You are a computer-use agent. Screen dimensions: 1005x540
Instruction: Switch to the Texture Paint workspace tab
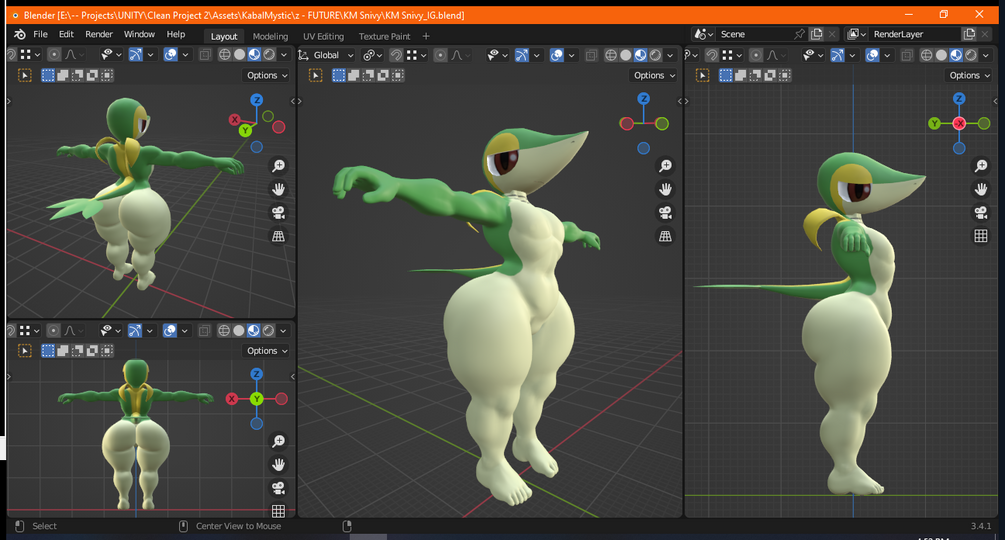384,37
